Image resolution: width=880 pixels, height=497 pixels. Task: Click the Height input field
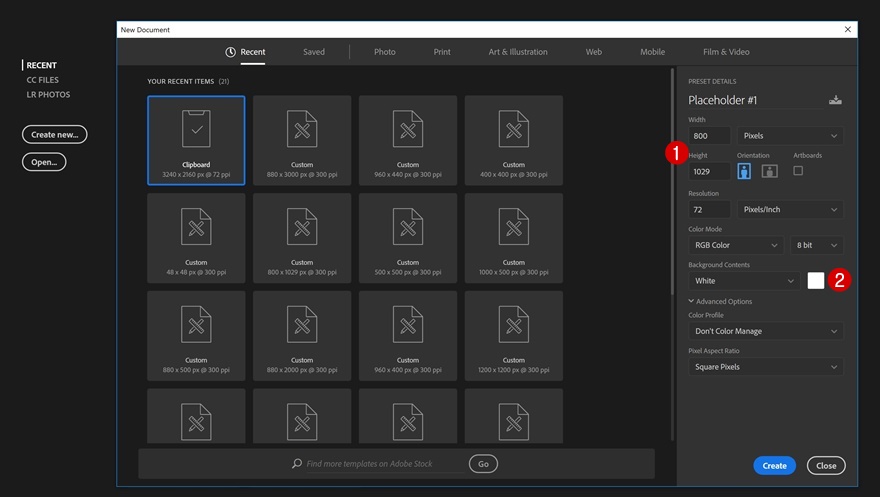pyautogui.click(x=709, y=172)
